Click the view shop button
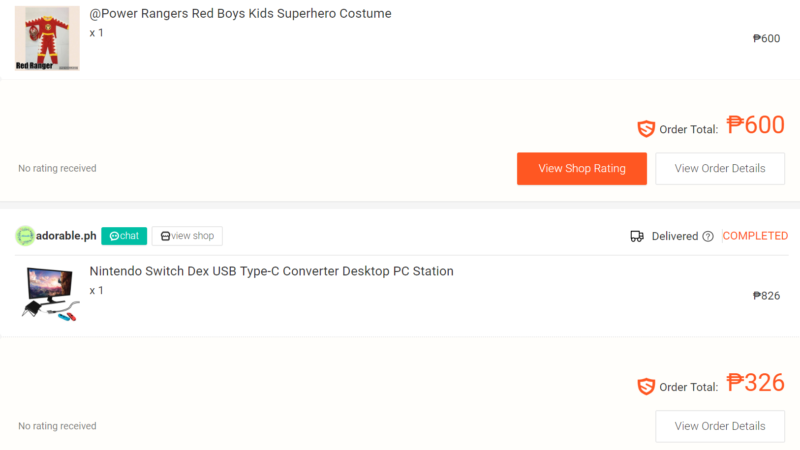Screen dimensions: 800x450 tap(187, 236)
